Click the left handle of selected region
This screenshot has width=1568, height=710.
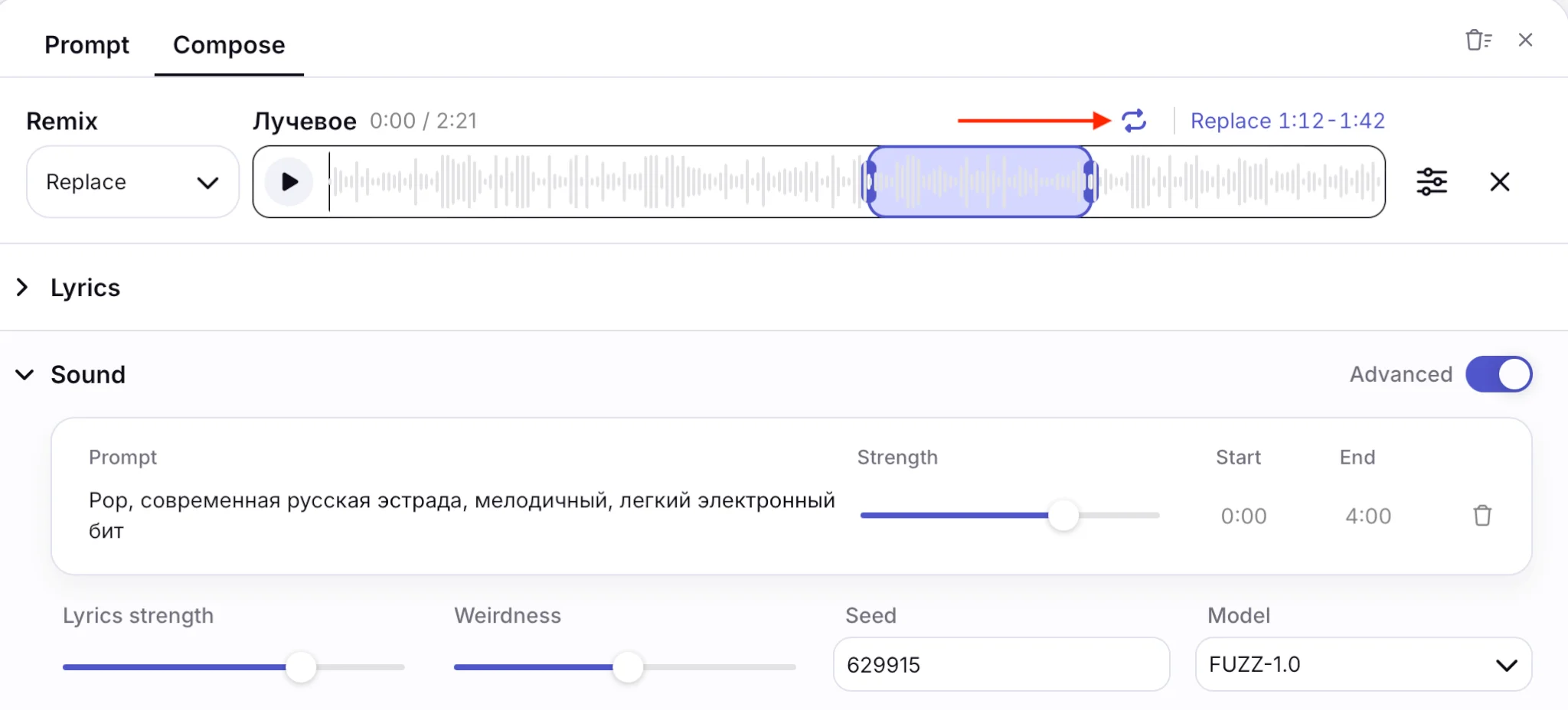(870, 182)
